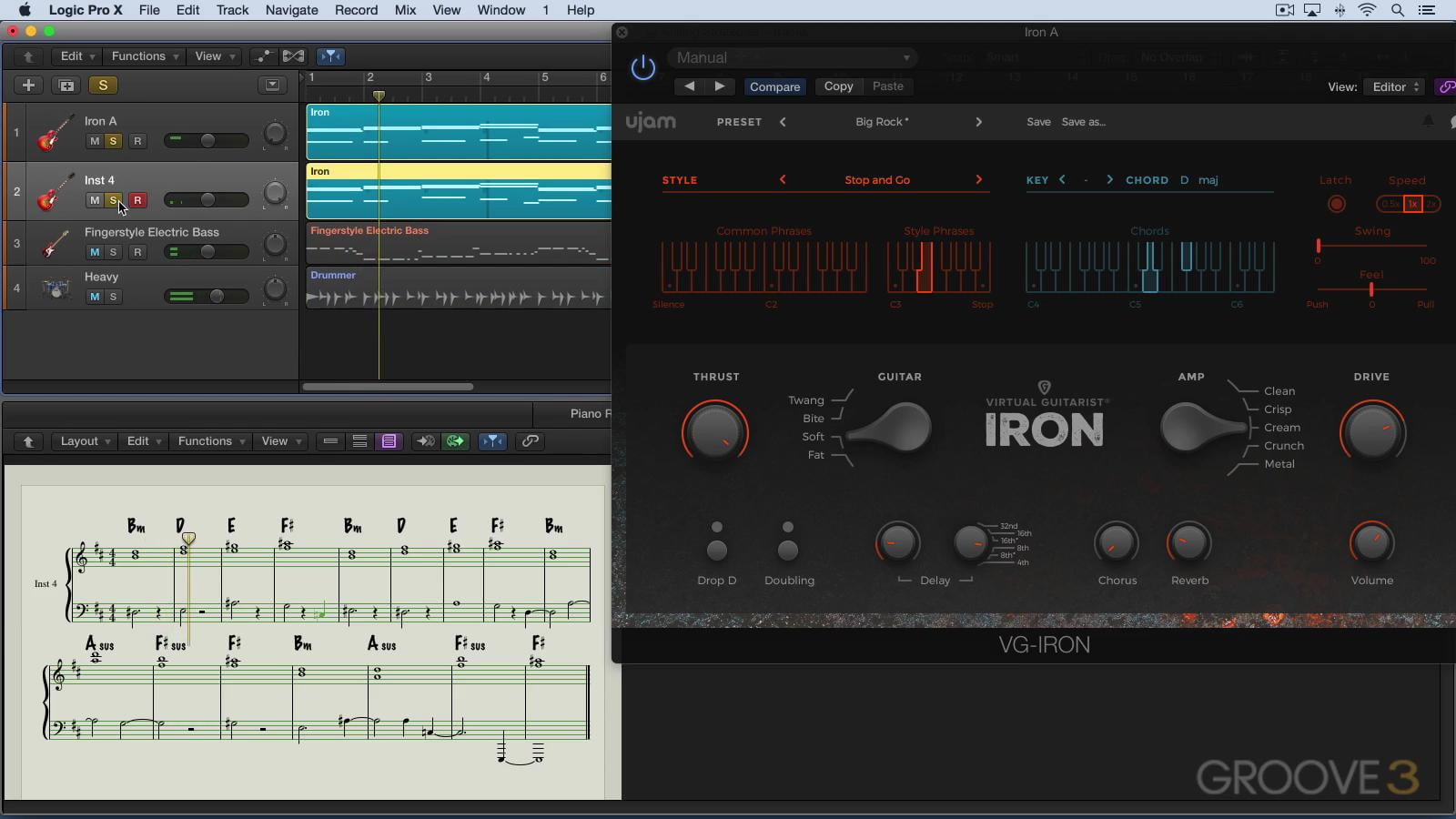1456x819 pixels.
Task: Click the purple link icon in plugin header
Action: coord(1446,86)
